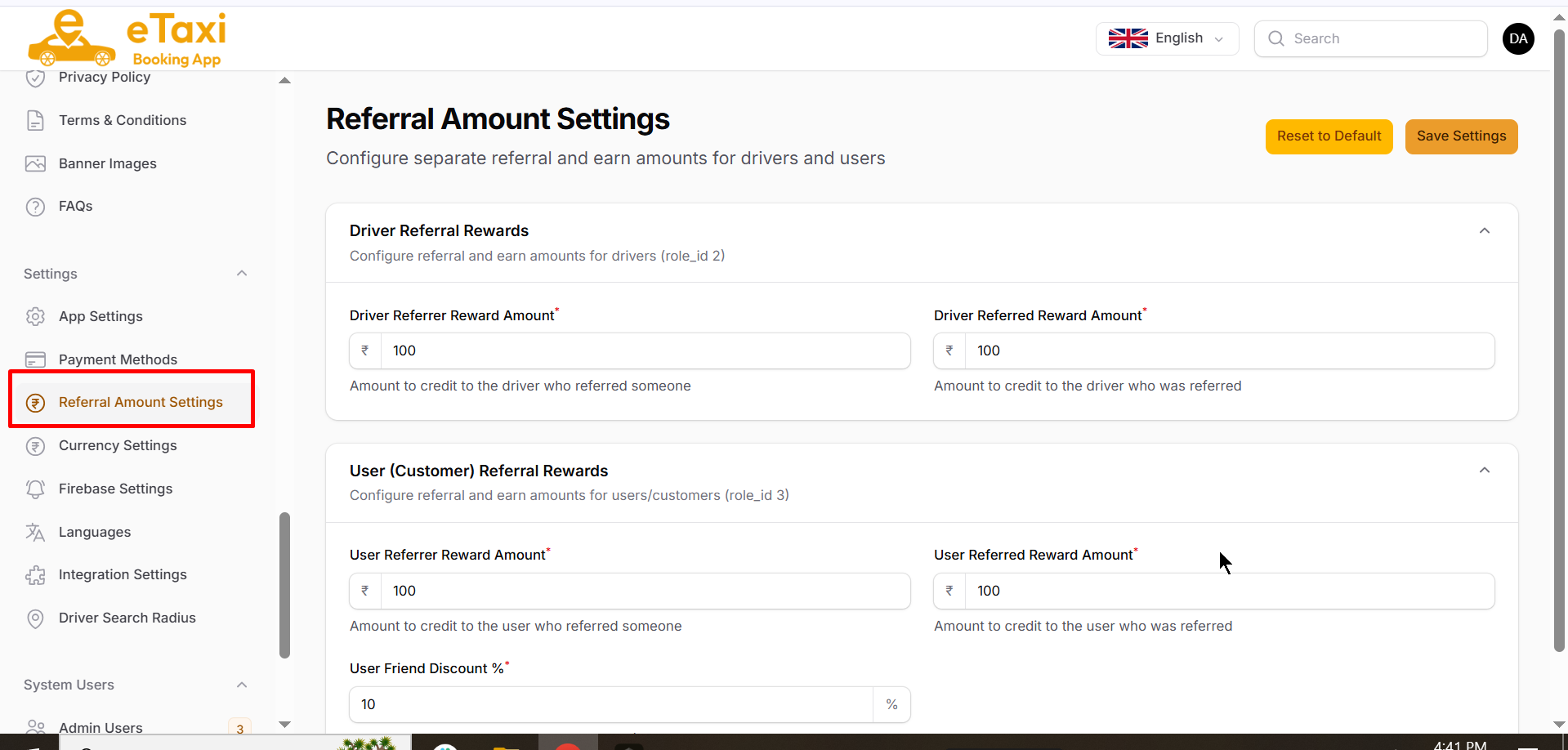Open Driver Search Radius settings
The image size is (1568, 750).
tap(127, 618)
